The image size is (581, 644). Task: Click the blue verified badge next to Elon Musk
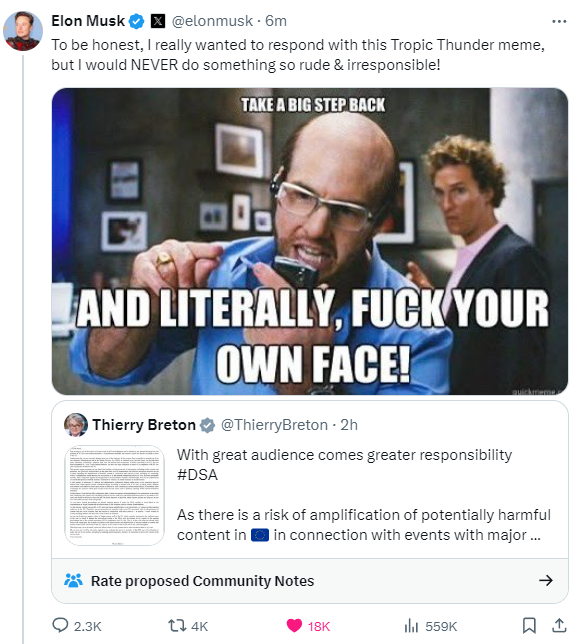[x=137, y=21]
